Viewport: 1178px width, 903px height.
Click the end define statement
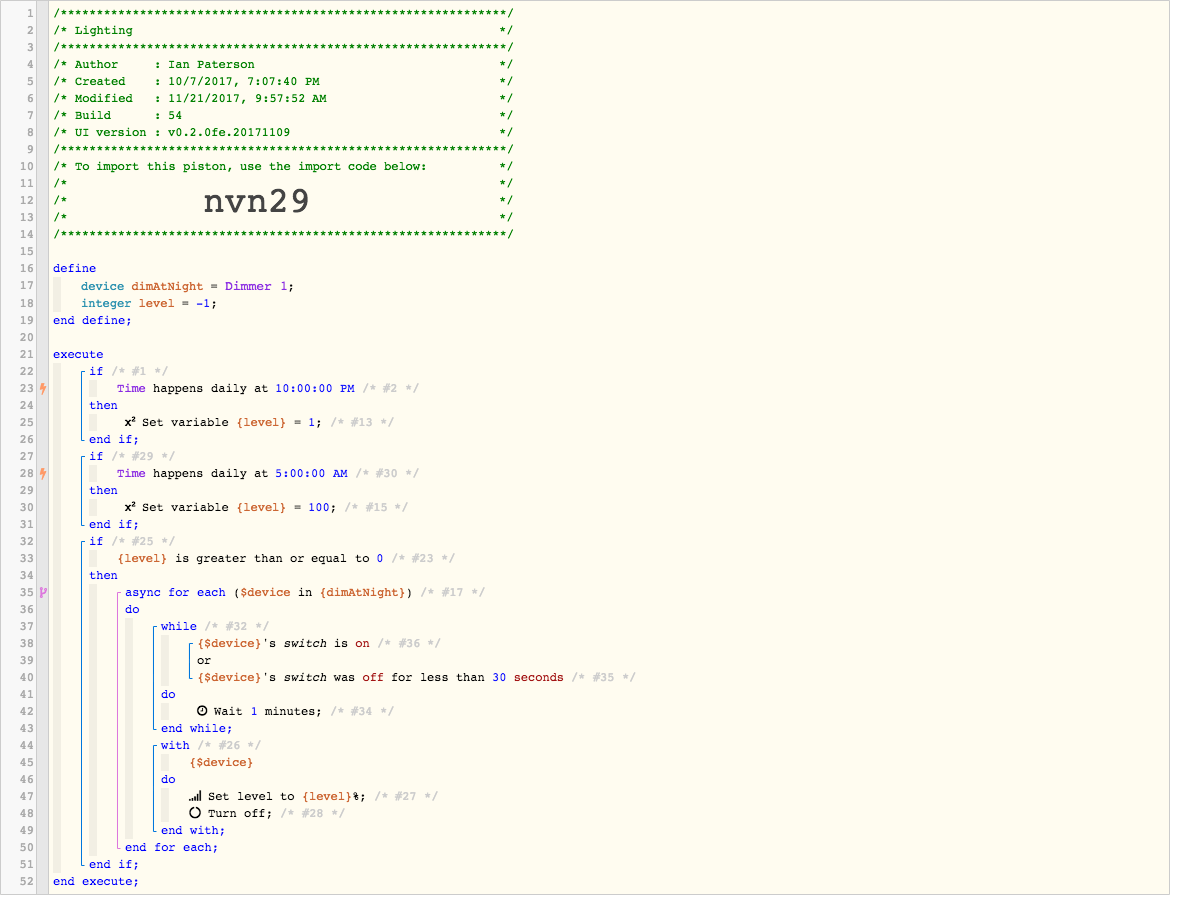92,322
